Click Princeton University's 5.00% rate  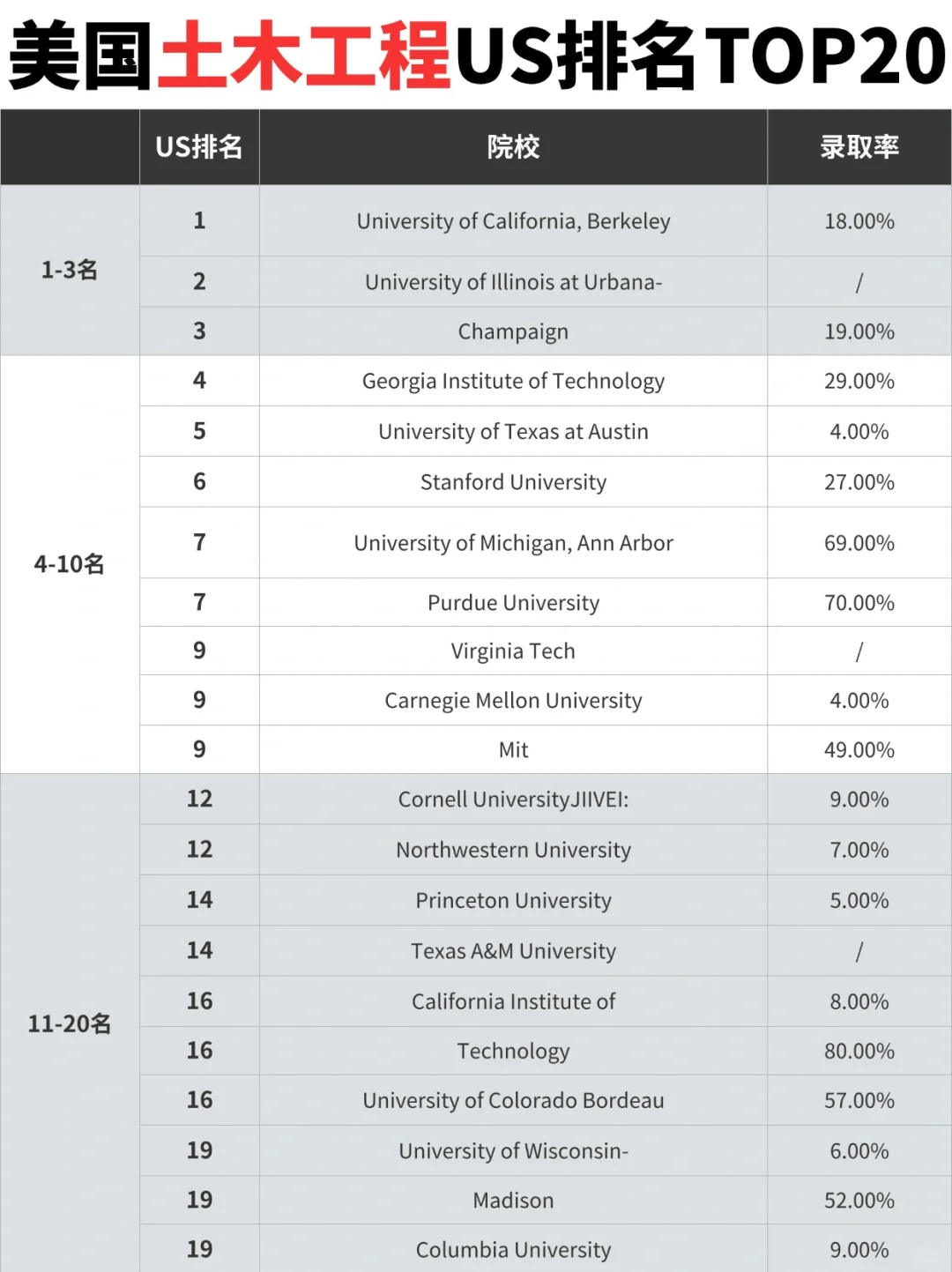point(859,900)
